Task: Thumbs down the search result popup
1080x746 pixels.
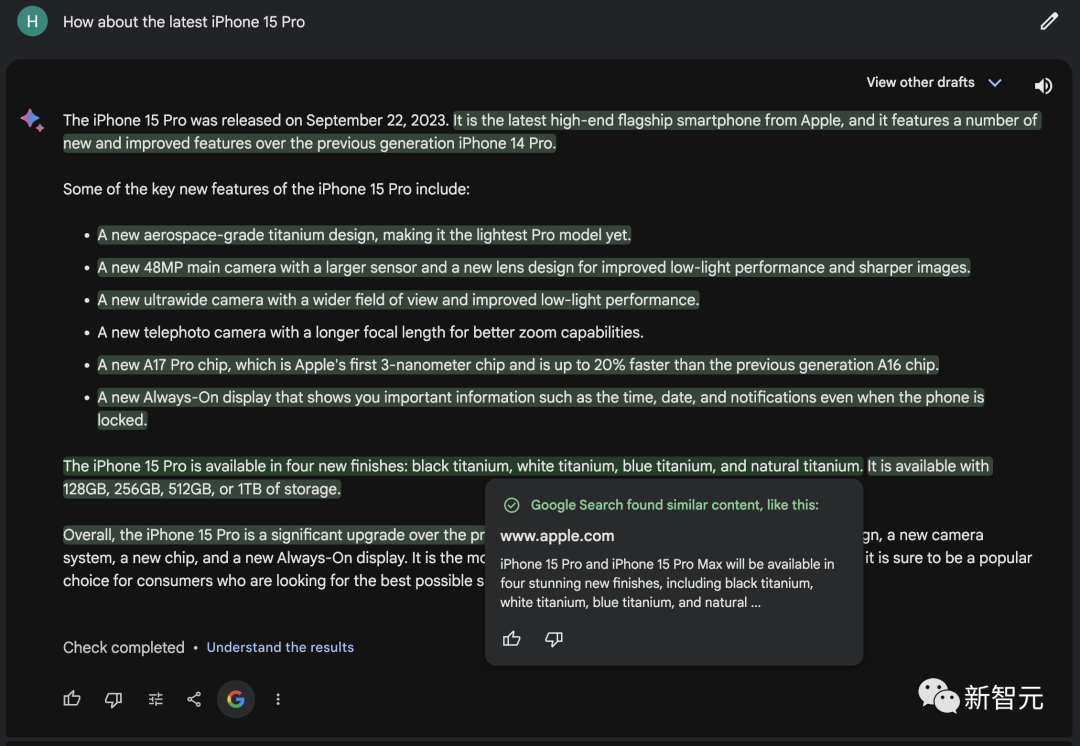Action: (x=554, y=639)
